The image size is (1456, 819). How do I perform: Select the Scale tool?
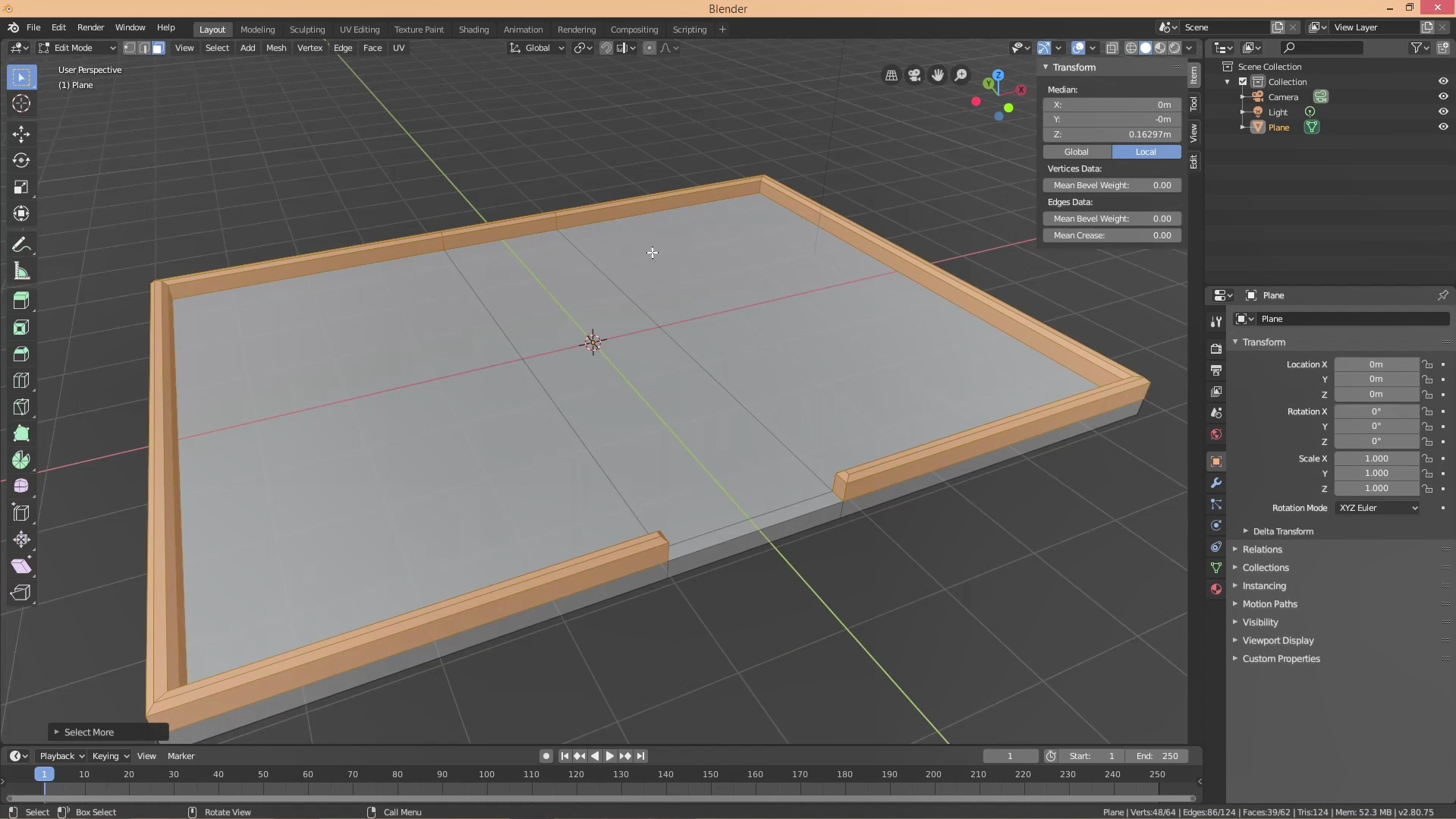coord(21,187)
